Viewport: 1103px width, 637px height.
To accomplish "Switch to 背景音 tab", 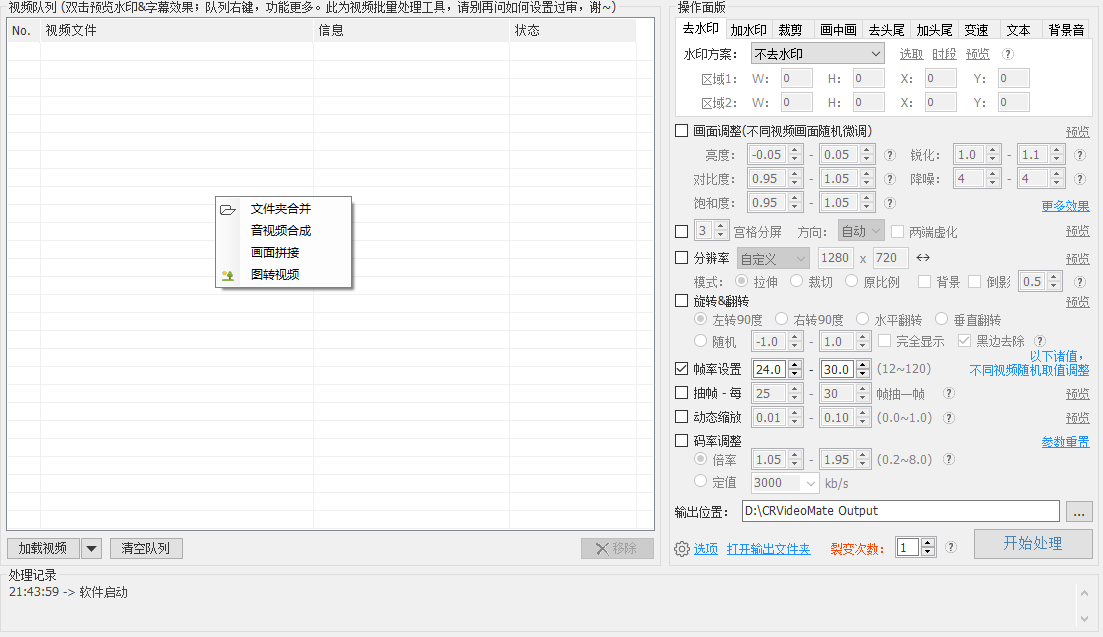I will coord(1066,30).
